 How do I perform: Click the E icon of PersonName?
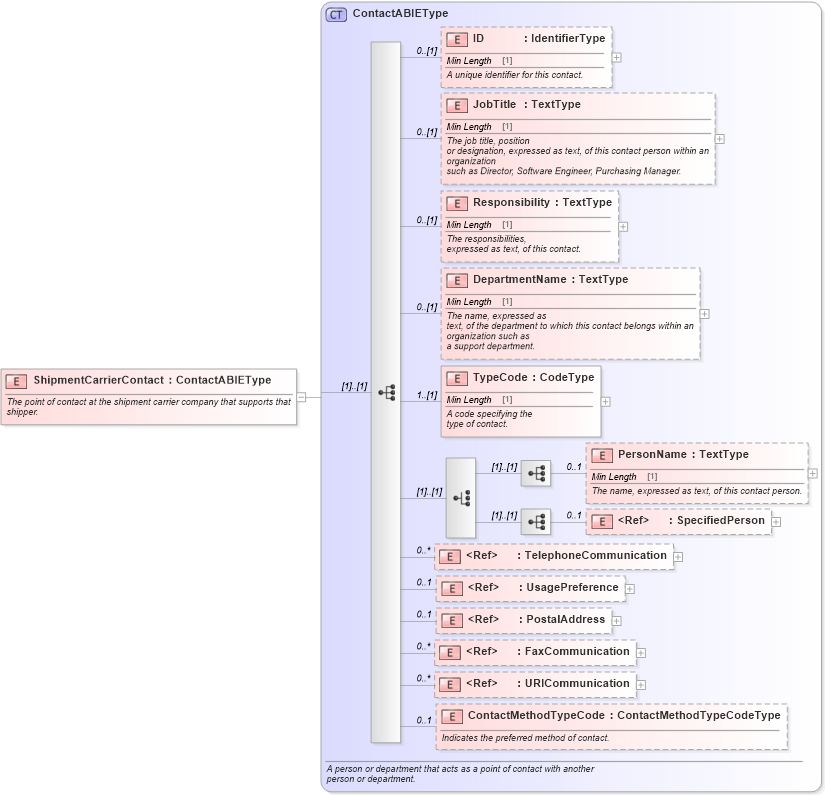click(x=600, y=454)
